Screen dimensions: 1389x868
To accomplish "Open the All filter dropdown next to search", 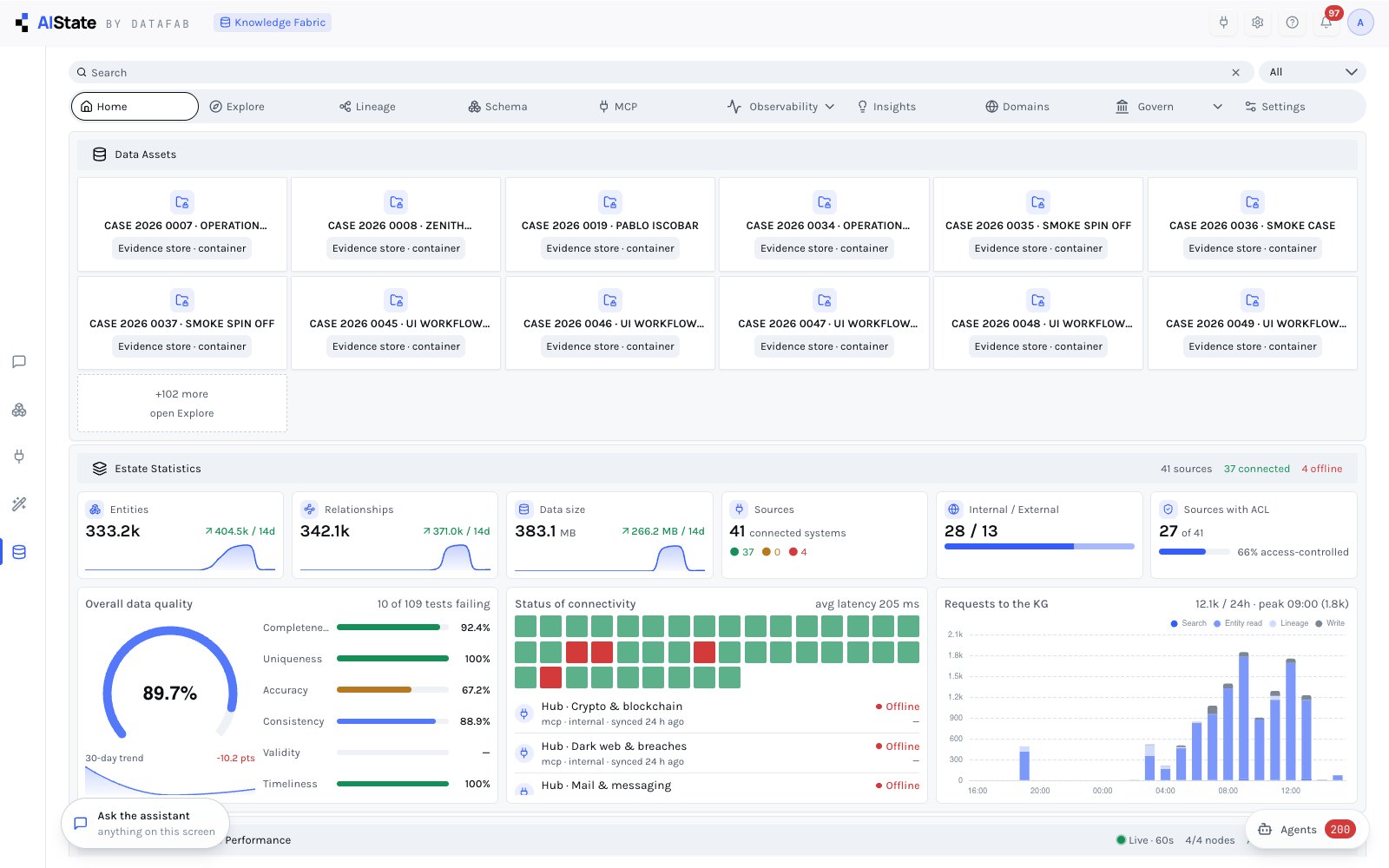I will click(x=1313, y=72).
